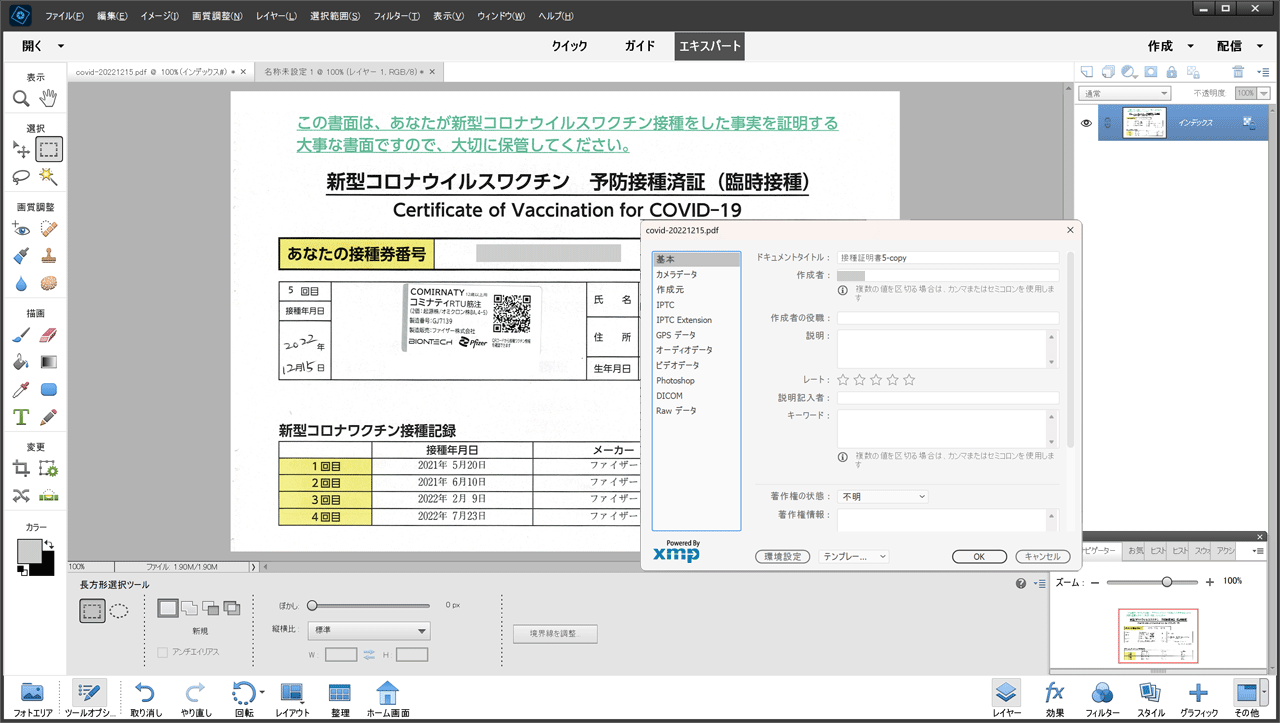Create a new layer in Layers panel
Screen dimensions: 1280x723
click(1087, 72)
